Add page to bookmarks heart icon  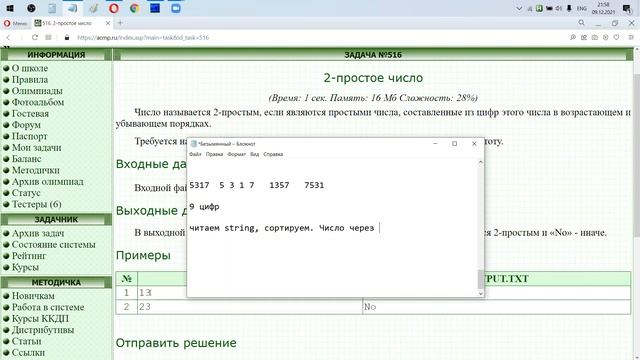[616, 37]
